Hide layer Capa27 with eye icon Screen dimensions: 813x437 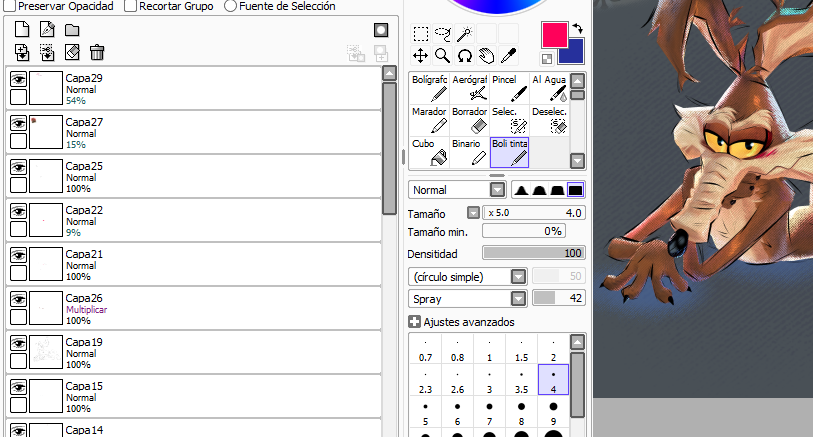pos(19,123)
